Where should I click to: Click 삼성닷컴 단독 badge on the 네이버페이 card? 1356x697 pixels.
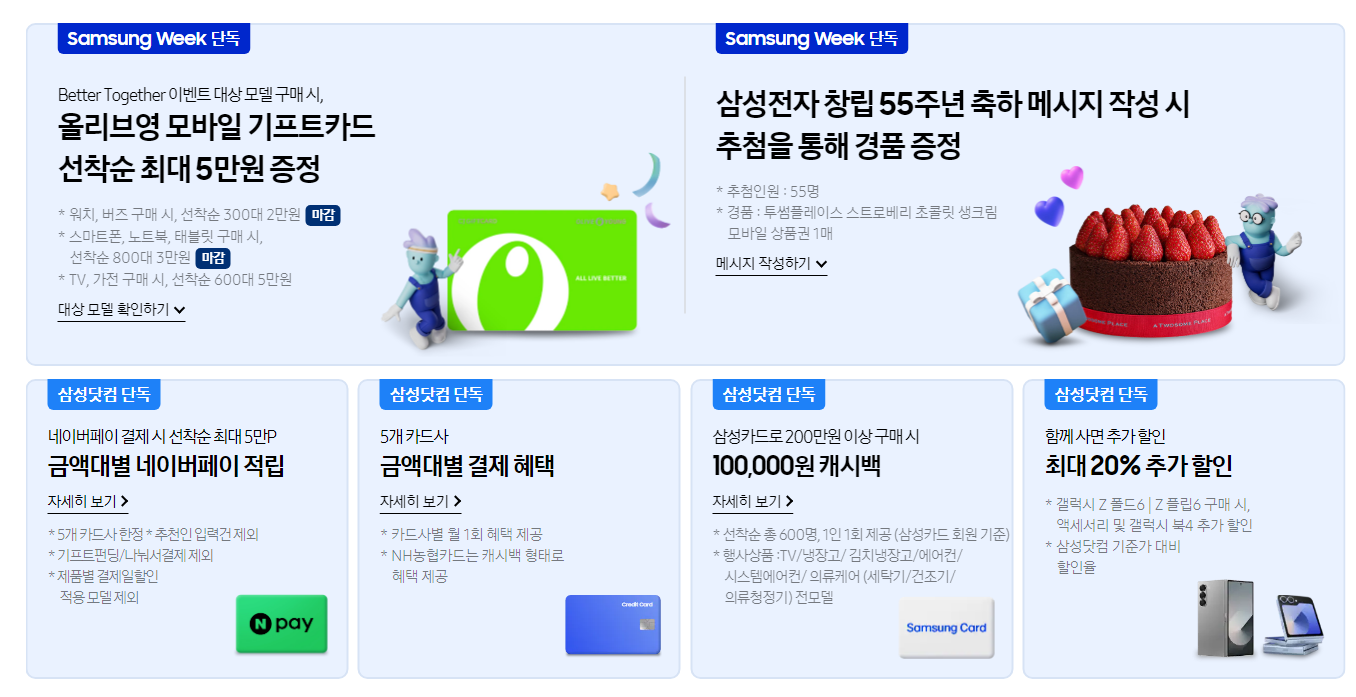104,394
